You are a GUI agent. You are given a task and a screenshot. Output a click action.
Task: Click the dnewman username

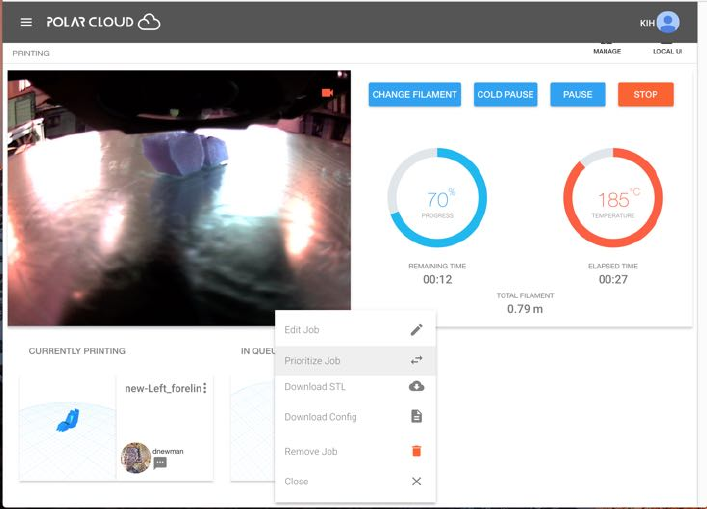pos(167,451)
